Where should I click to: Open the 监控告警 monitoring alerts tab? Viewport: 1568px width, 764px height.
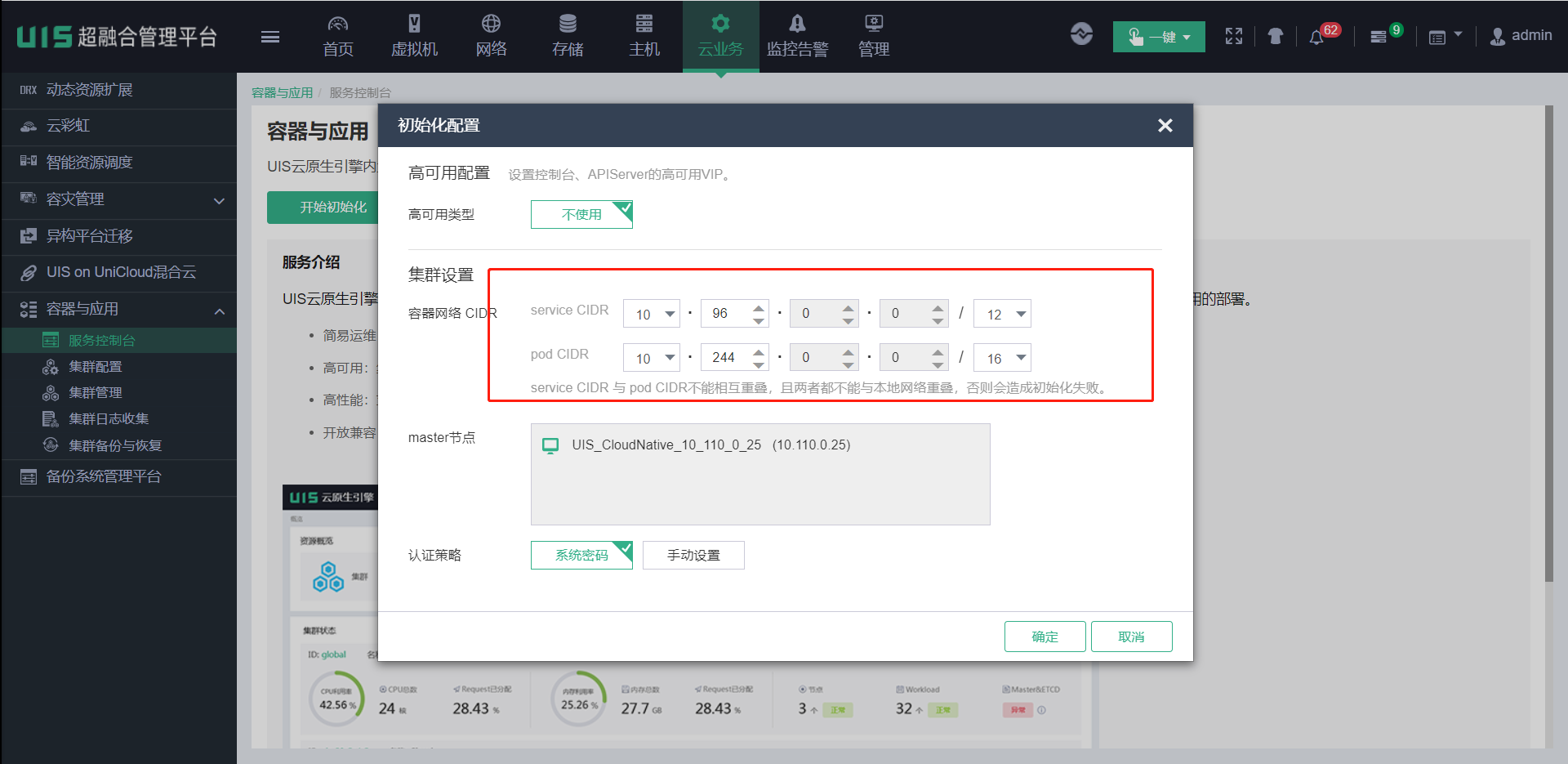coord(798,37)
